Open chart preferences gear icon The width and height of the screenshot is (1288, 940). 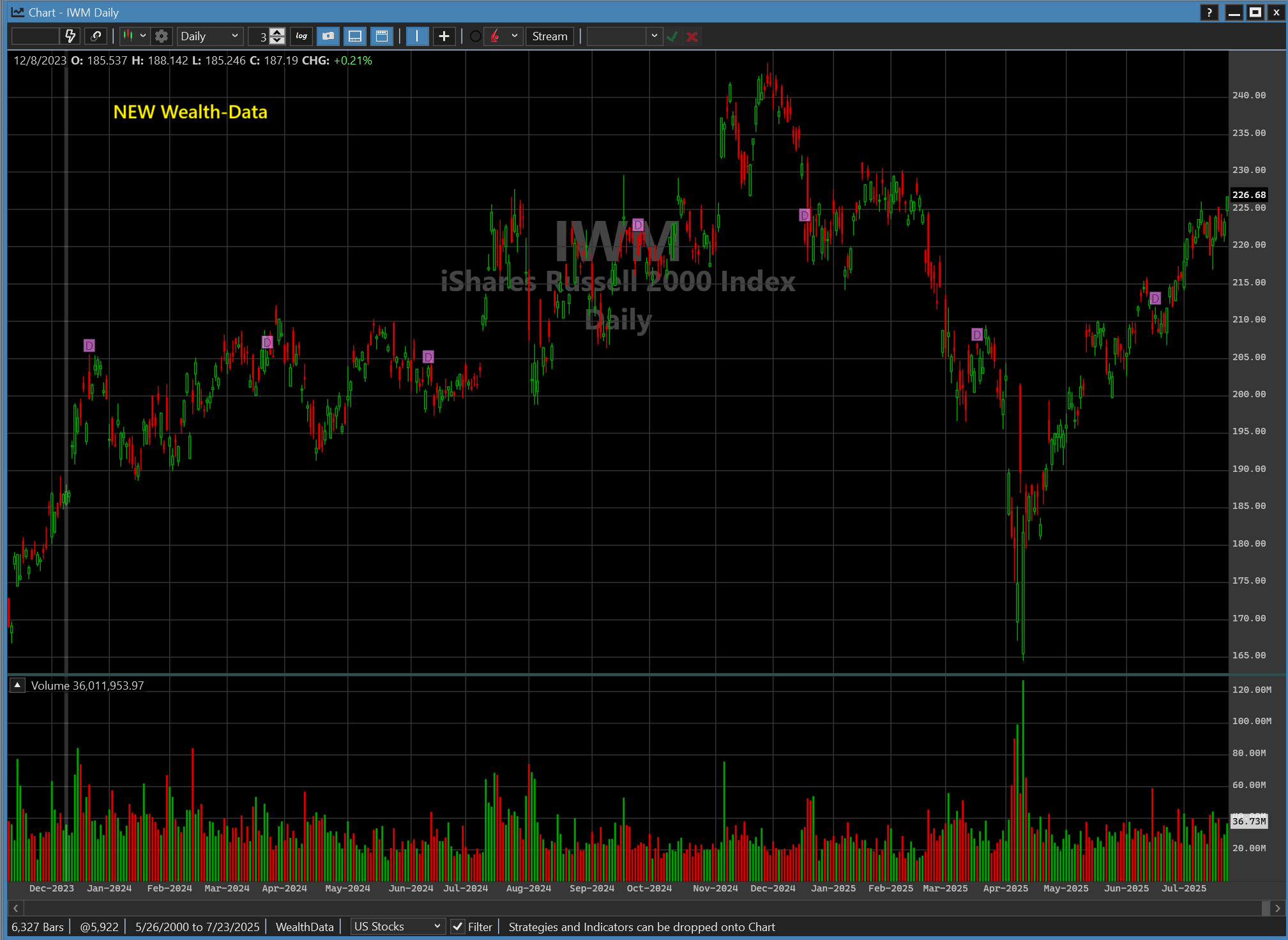click(x=162, y=36)
